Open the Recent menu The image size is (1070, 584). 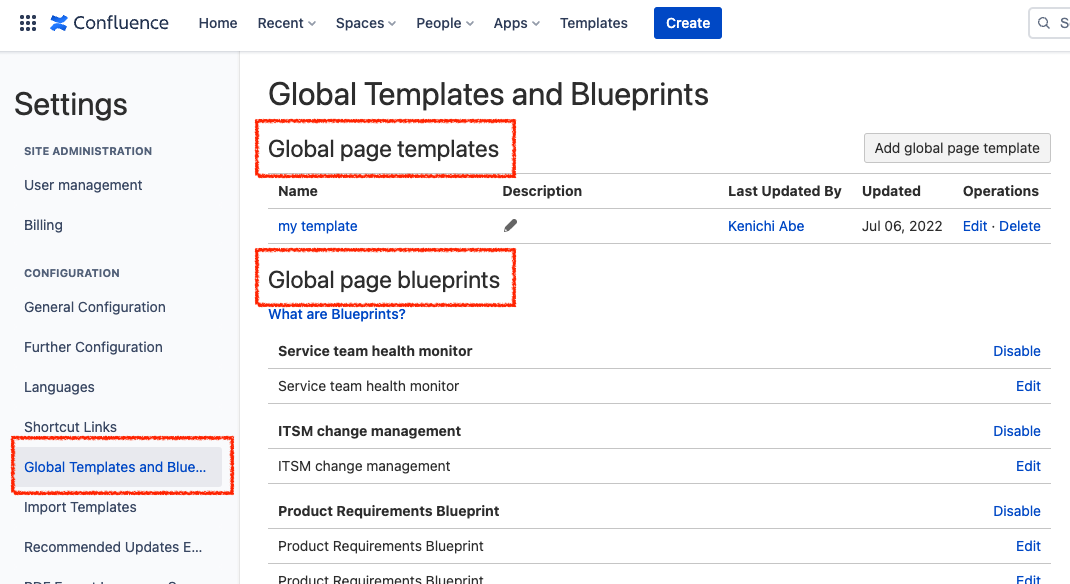[286, 22]
